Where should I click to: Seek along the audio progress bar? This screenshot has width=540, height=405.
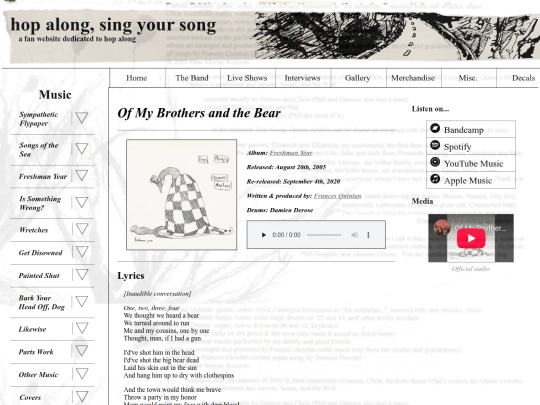[324, 235]
